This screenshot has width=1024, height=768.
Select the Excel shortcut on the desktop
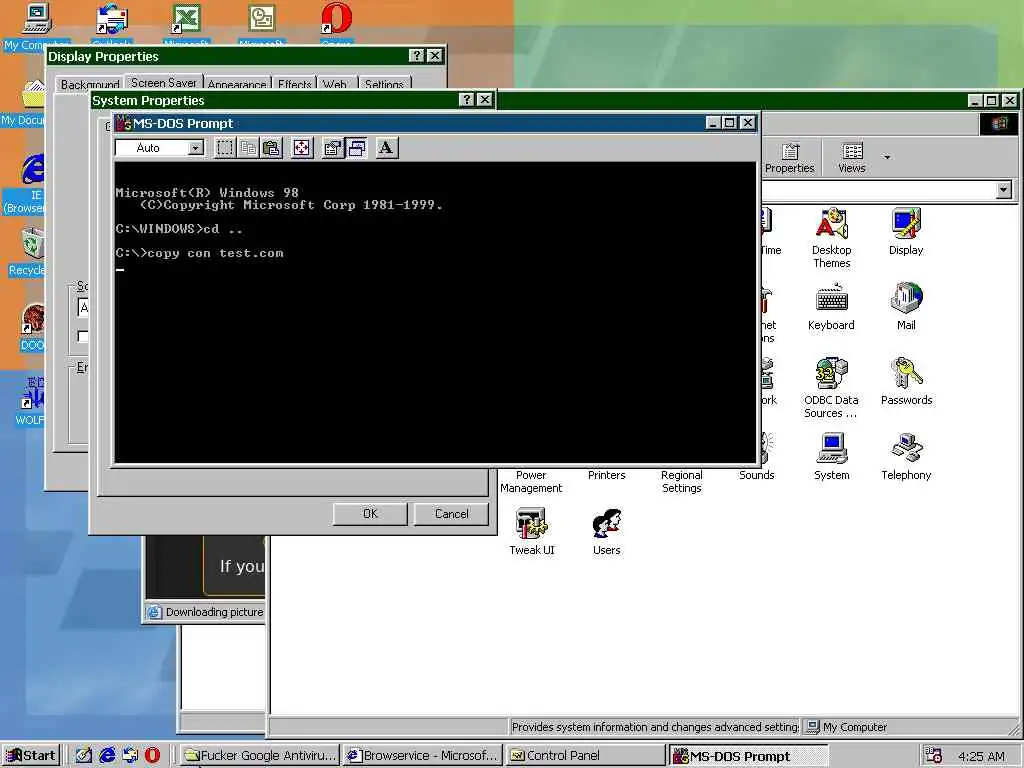(186, 25)
